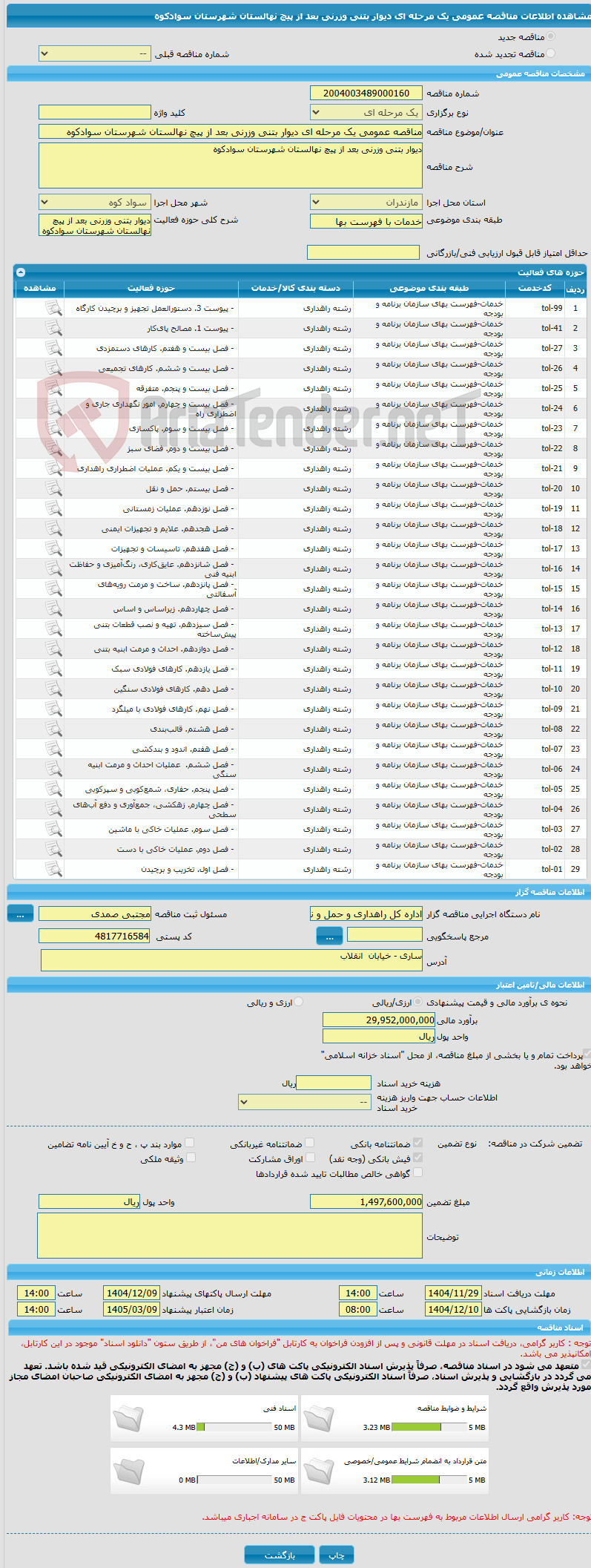This screenshot has height=1568, width=591.
Task: Expand the استان محل اجرا dropdown
Action: pyautogui.click(x=366, y=203)
